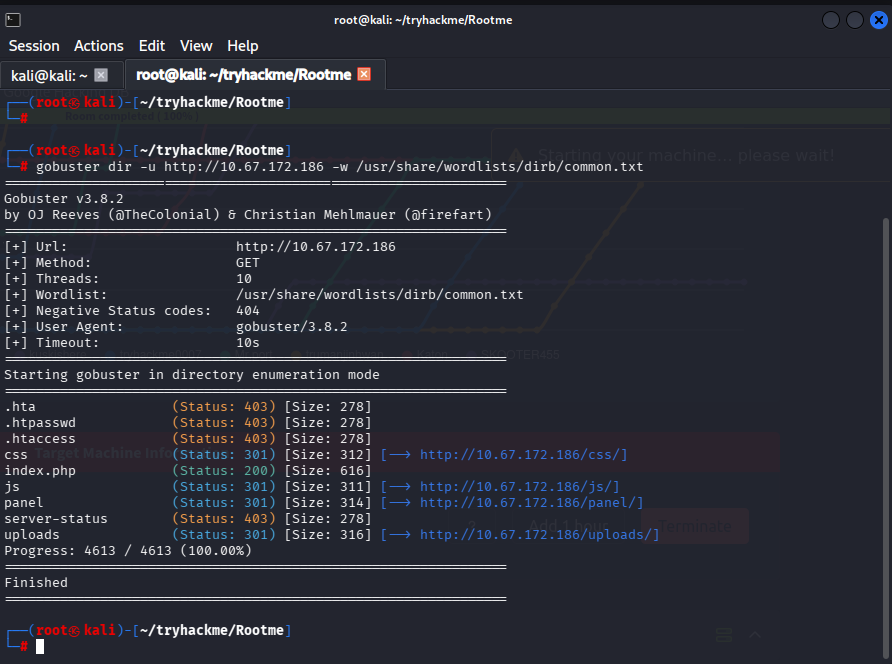Screen dimensions: 892x664
Task: Open the View menu
Action: tap(196, 46)
